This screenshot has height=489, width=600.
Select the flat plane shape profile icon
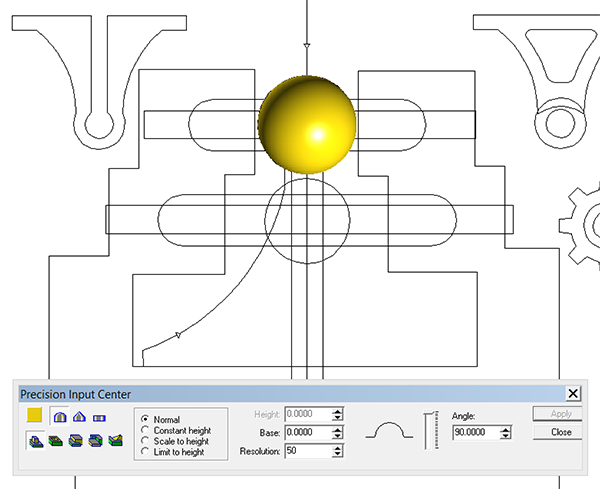click(x=99, y=418)
